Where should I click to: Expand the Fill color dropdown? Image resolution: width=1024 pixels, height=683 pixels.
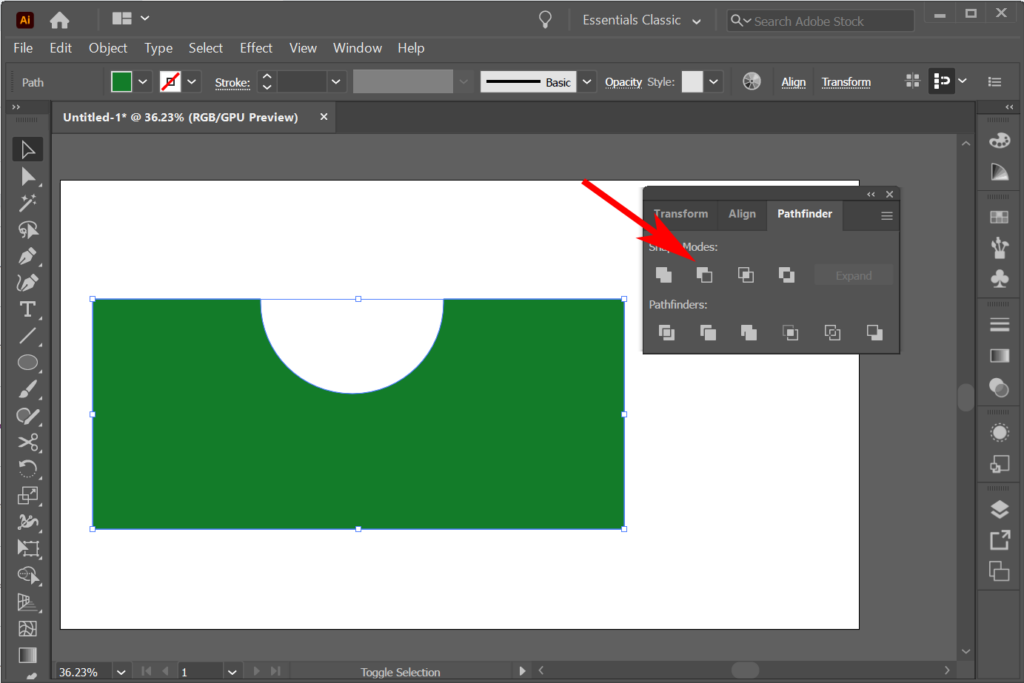coord(142,81)
